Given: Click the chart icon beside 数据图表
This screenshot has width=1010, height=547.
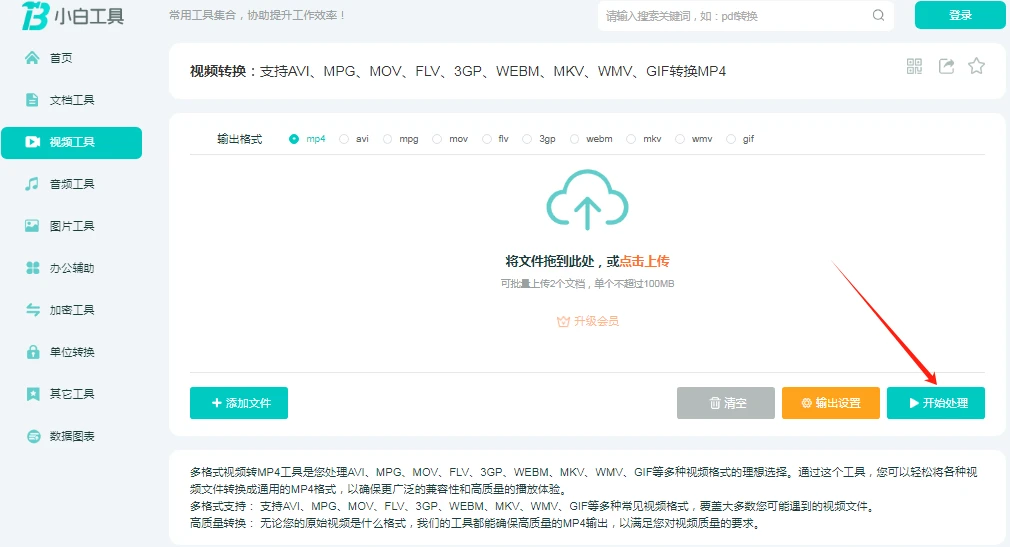Looking at the screenshot, I should coord(33,436).
